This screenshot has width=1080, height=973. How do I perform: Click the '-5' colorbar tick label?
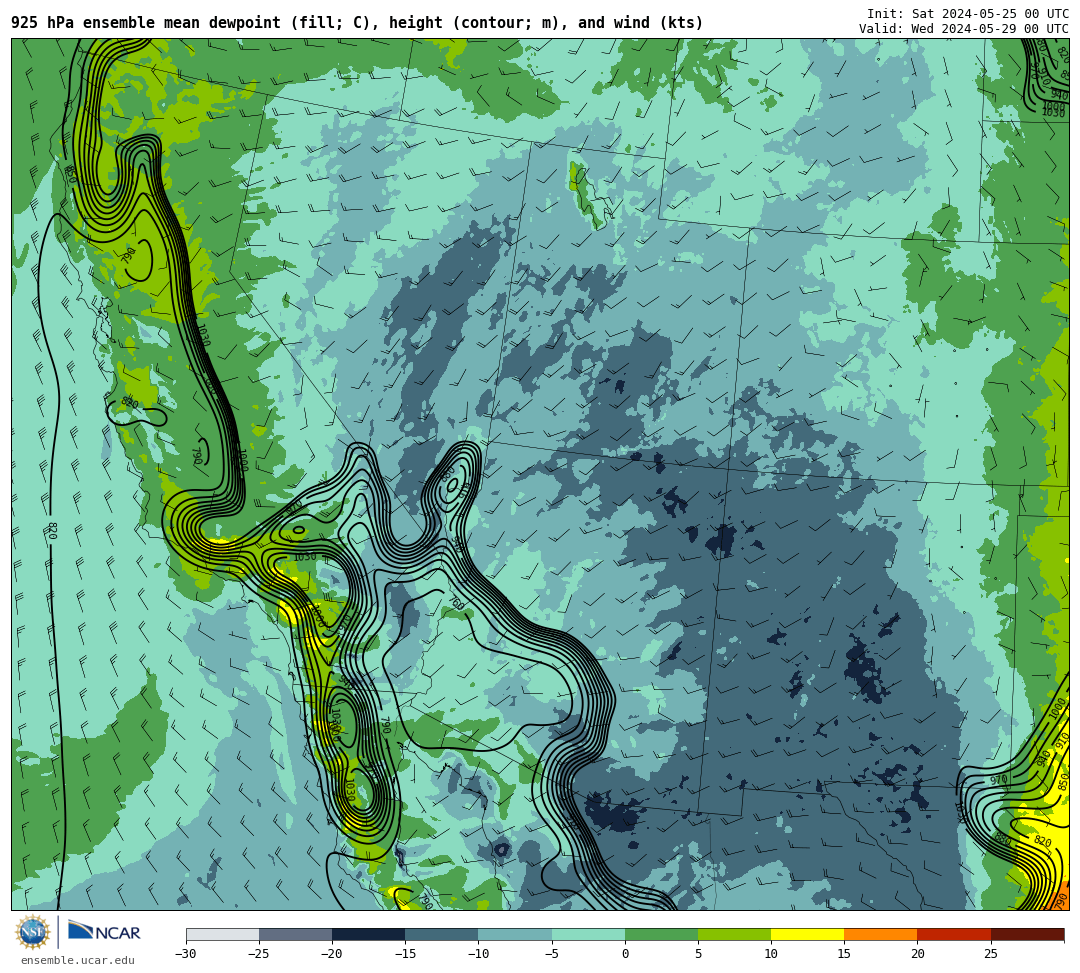[x=551, y=954]
